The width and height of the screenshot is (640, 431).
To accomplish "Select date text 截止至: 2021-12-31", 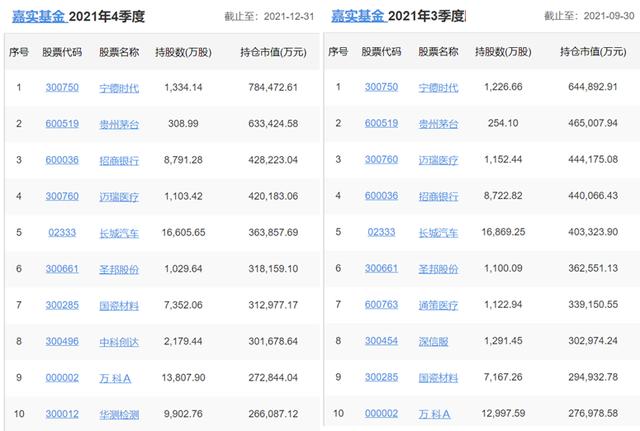I will (x=269, y=17).
